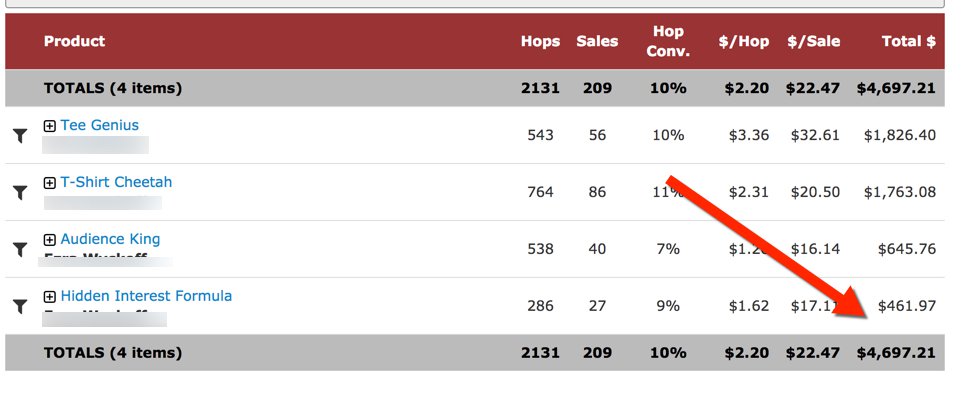963x396 pixels.
Task: Open the Tee Genius product link
Action: click(99, 125)
